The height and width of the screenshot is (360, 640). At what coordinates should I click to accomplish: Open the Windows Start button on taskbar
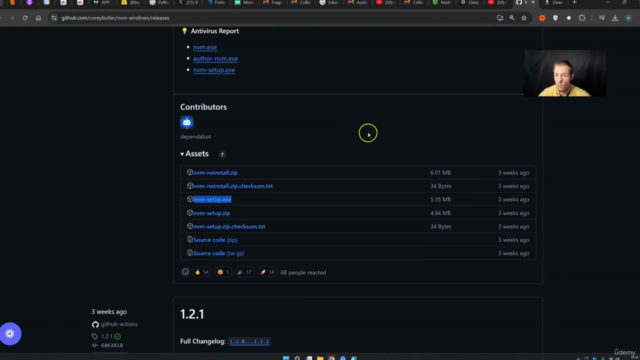pyautogui.click(x=286, y=358)
